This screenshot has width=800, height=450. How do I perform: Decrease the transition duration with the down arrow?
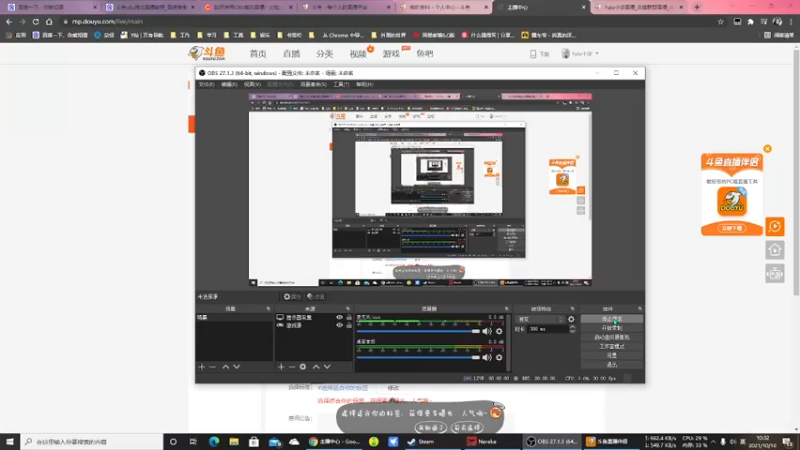pyautogui.click(x=572, y=332)
